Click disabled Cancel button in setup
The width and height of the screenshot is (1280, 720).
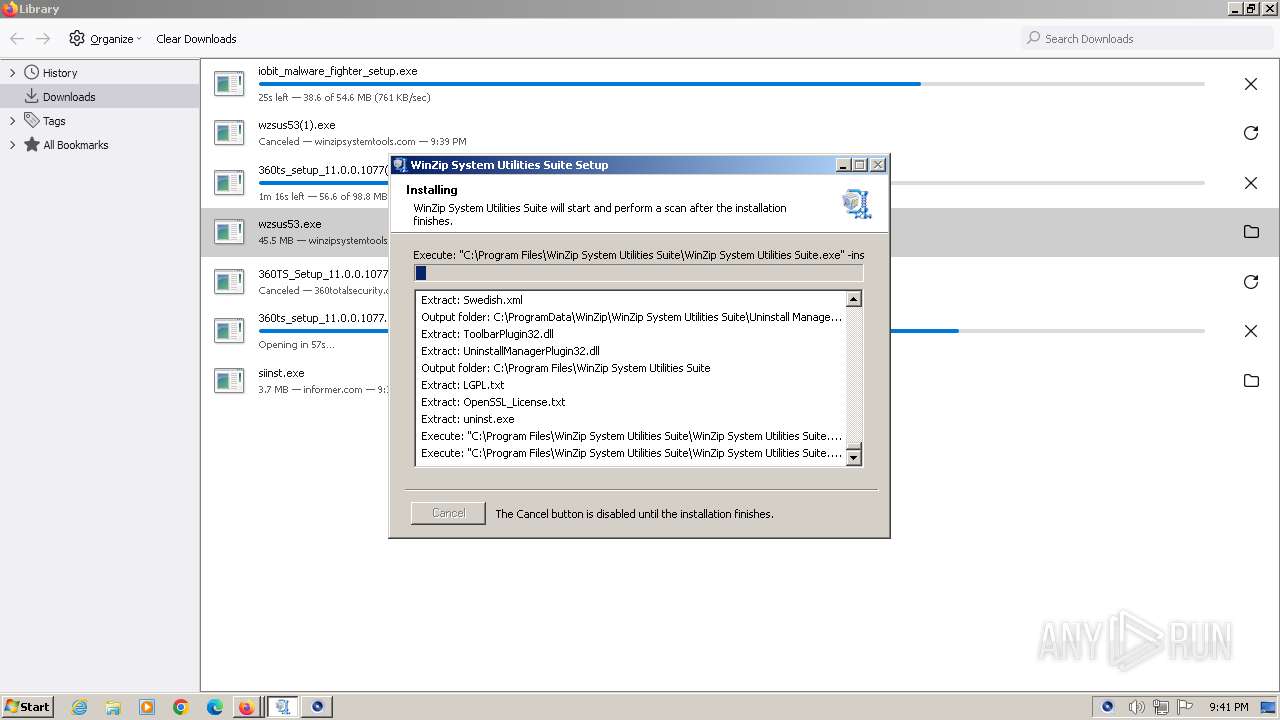pyautogui.click(x=448, y=513)
